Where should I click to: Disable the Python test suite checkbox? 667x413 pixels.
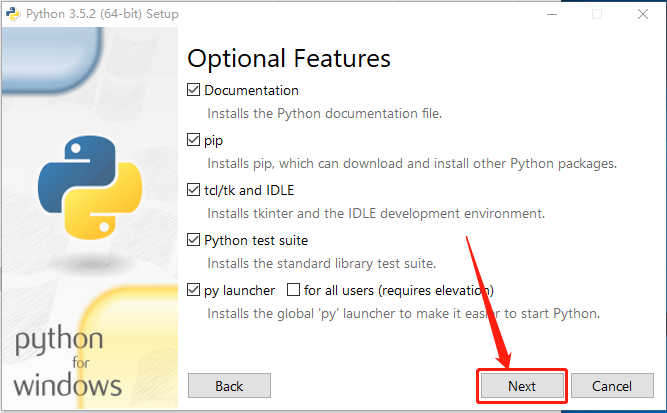pos(194,240)
